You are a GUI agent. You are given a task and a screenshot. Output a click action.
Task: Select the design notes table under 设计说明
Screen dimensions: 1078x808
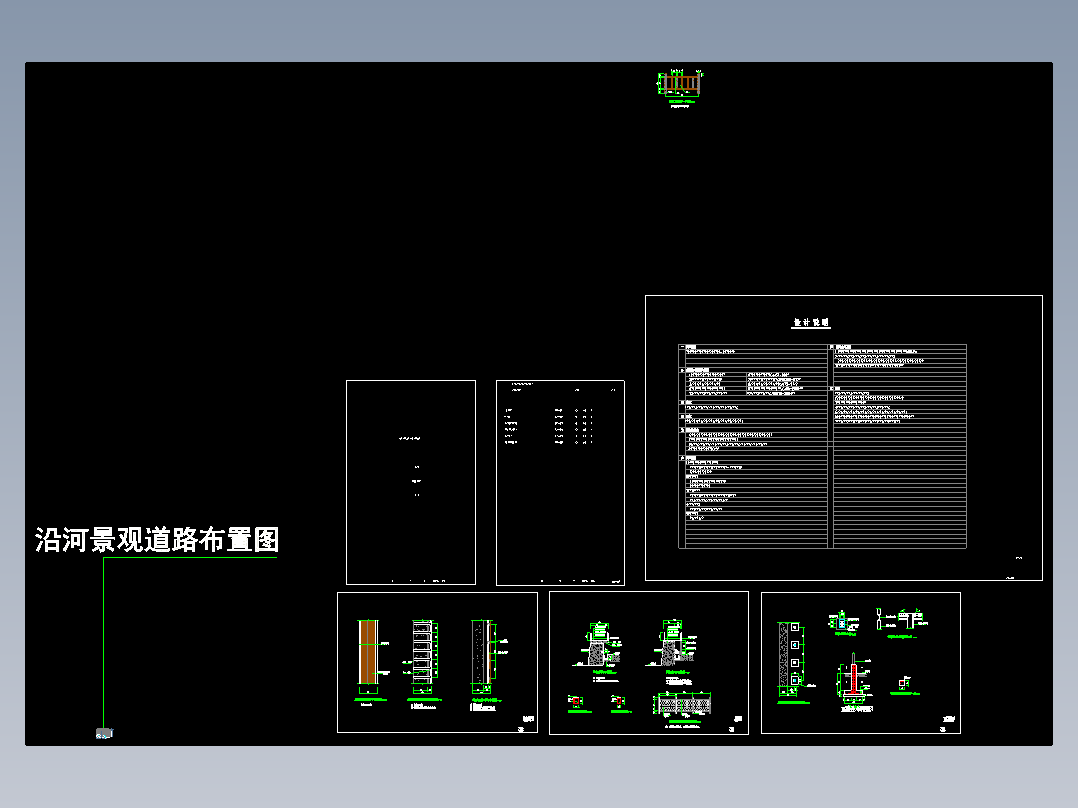pos(823,446)
